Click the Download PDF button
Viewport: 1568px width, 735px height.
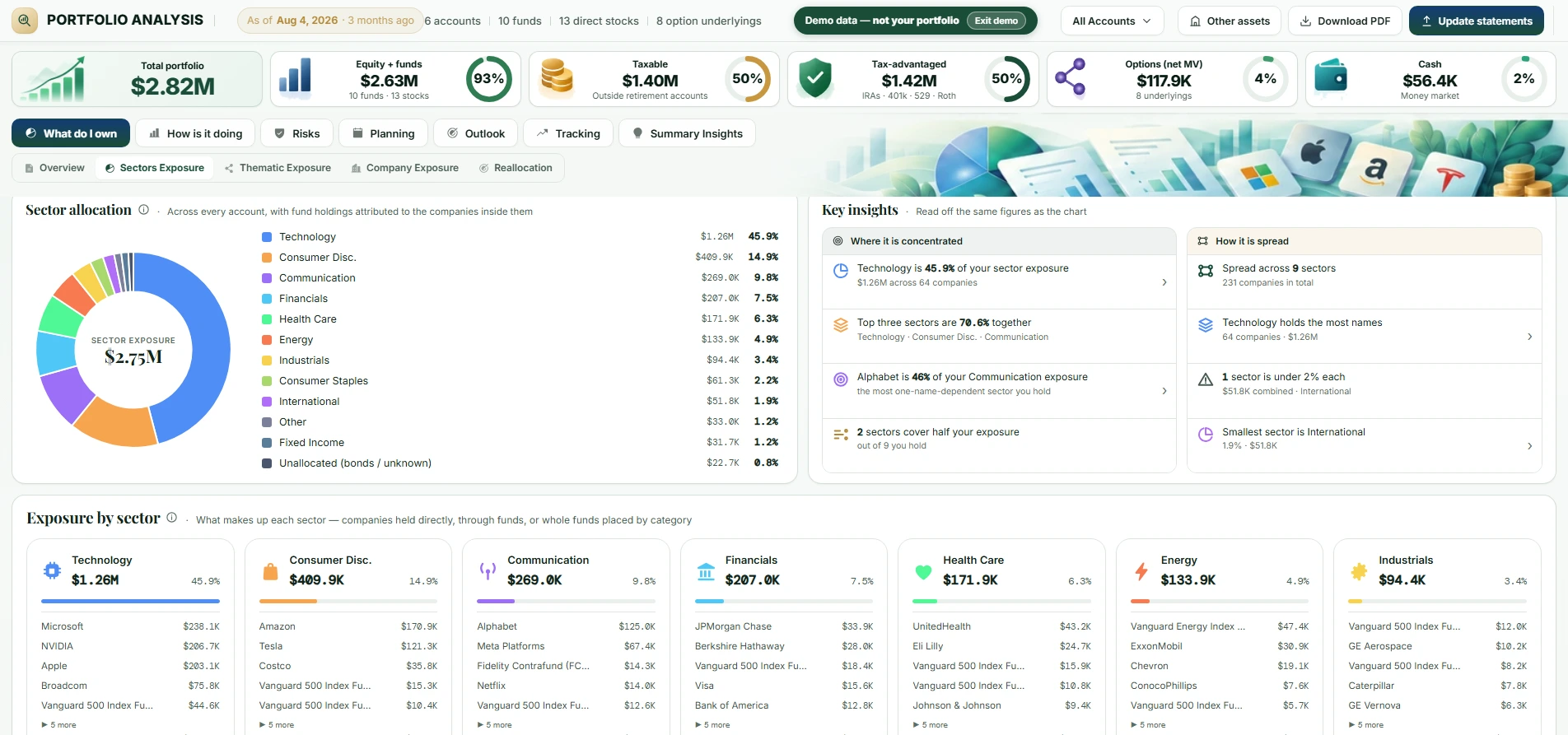[x=1345, y=21]
